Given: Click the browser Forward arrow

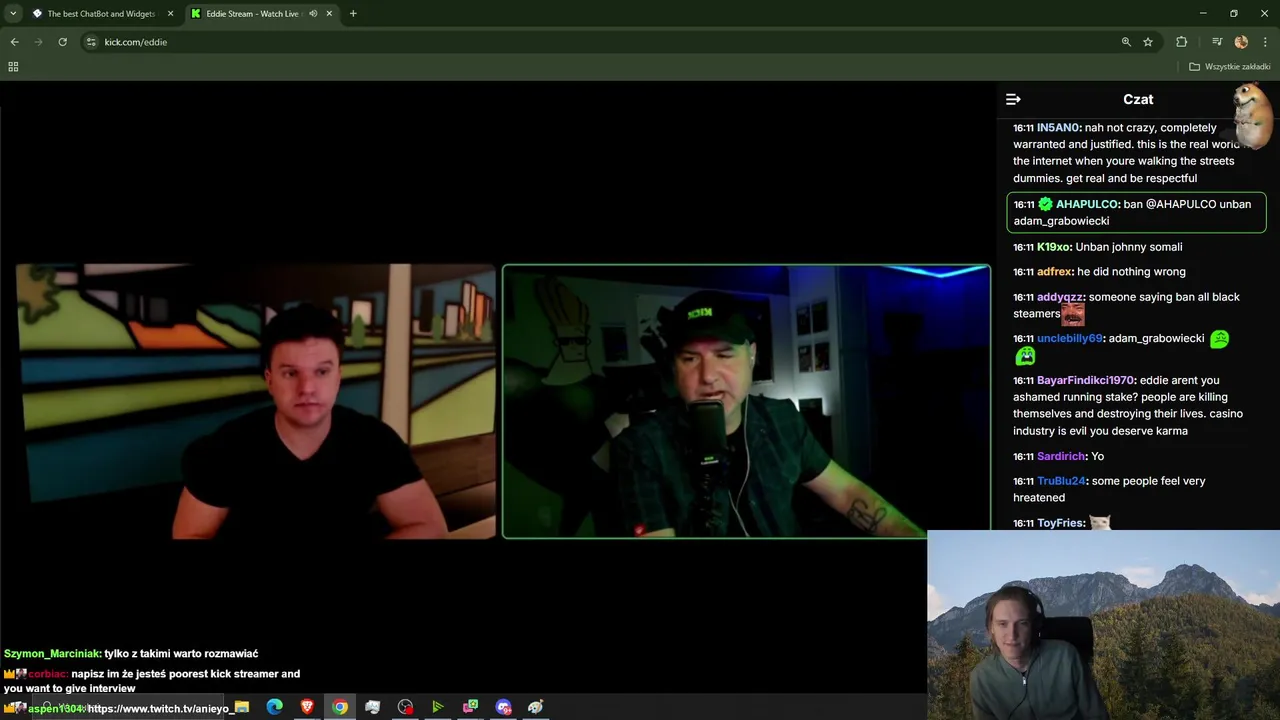Looking at the screenshot, I should coord(38,42).
